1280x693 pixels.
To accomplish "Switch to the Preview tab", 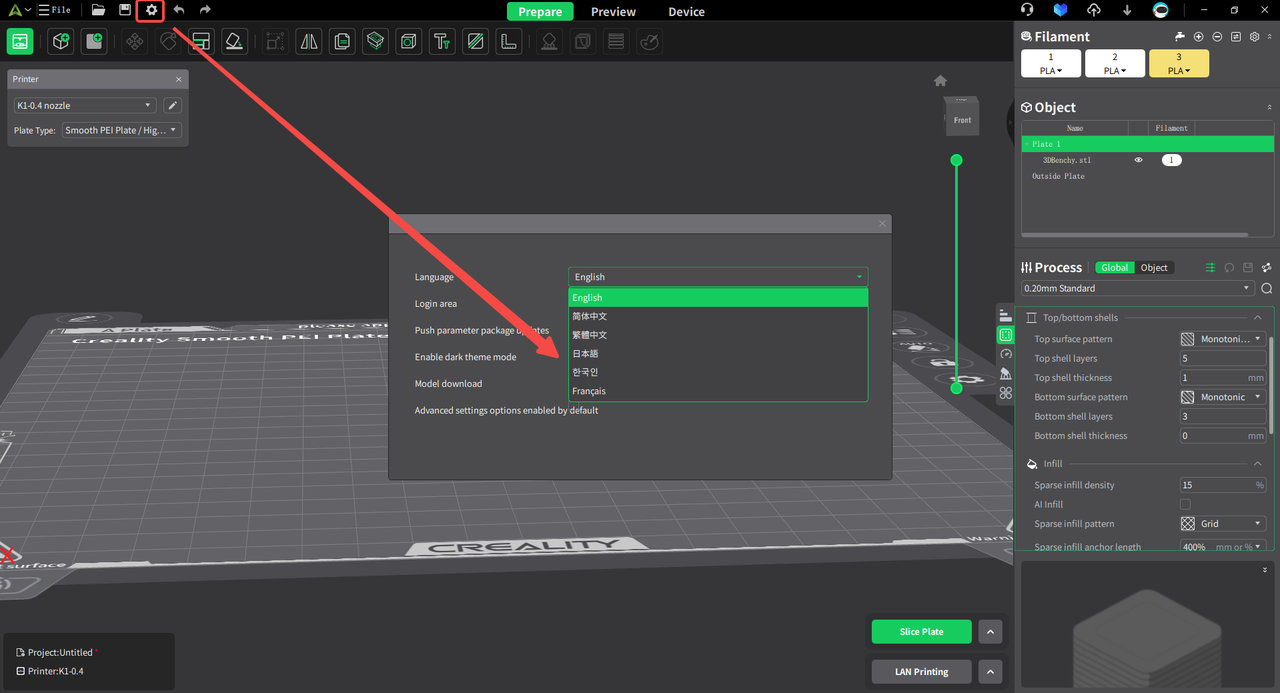I will (x=613, y=11).
